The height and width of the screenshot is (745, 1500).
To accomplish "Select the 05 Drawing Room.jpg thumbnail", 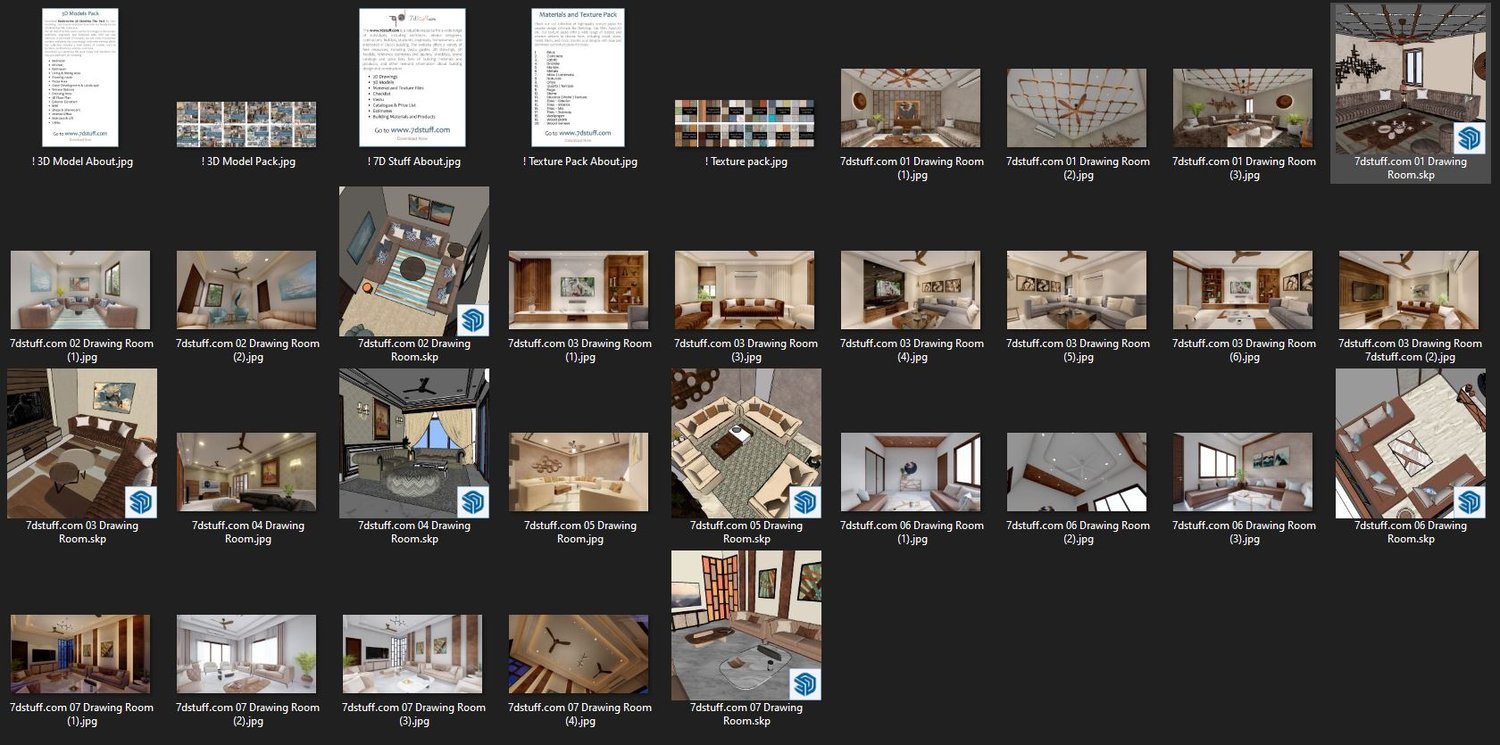I will coord(578,472).
